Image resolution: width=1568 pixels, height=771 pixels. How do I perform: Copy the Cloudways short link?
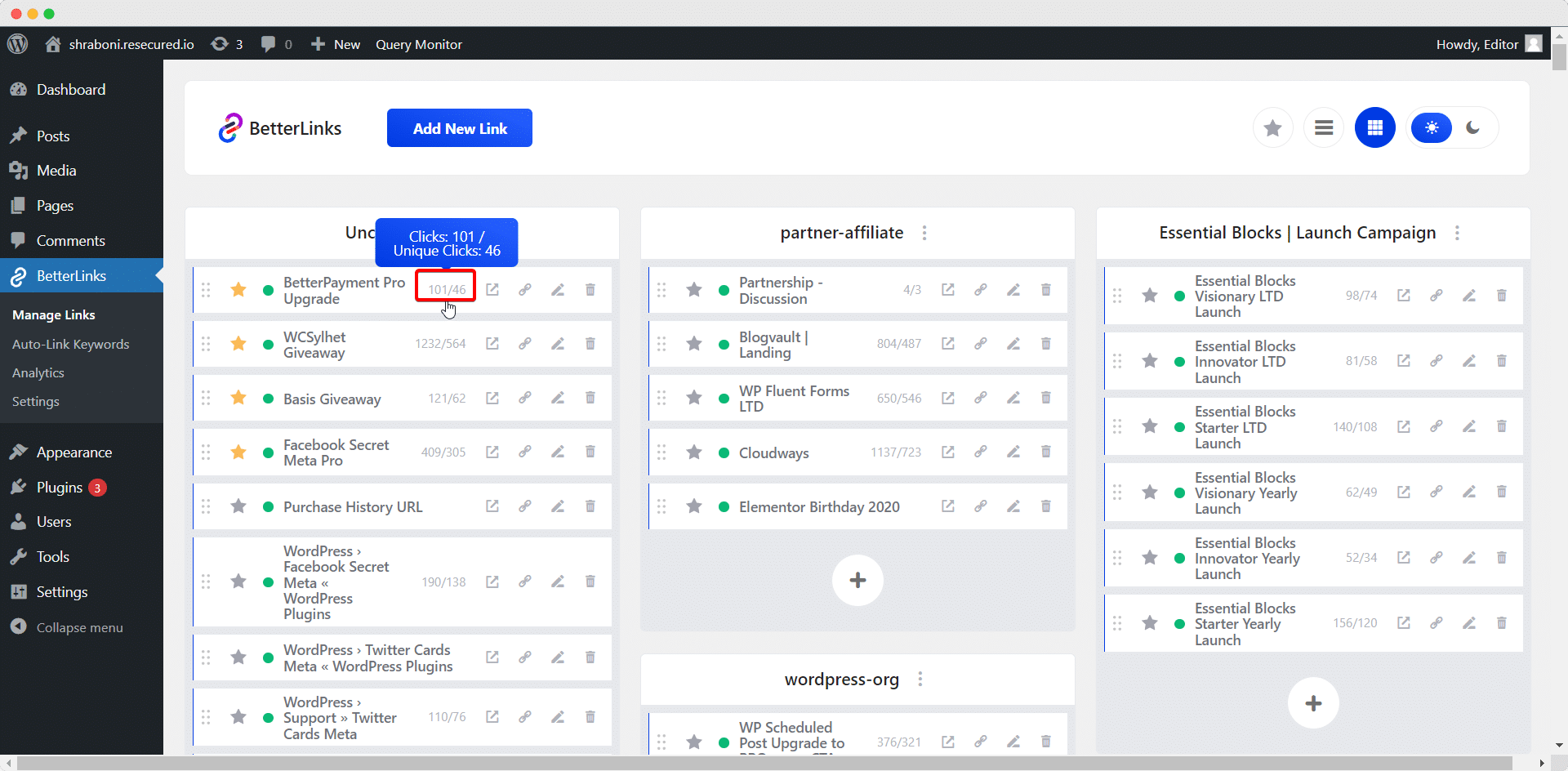point(980,452)
